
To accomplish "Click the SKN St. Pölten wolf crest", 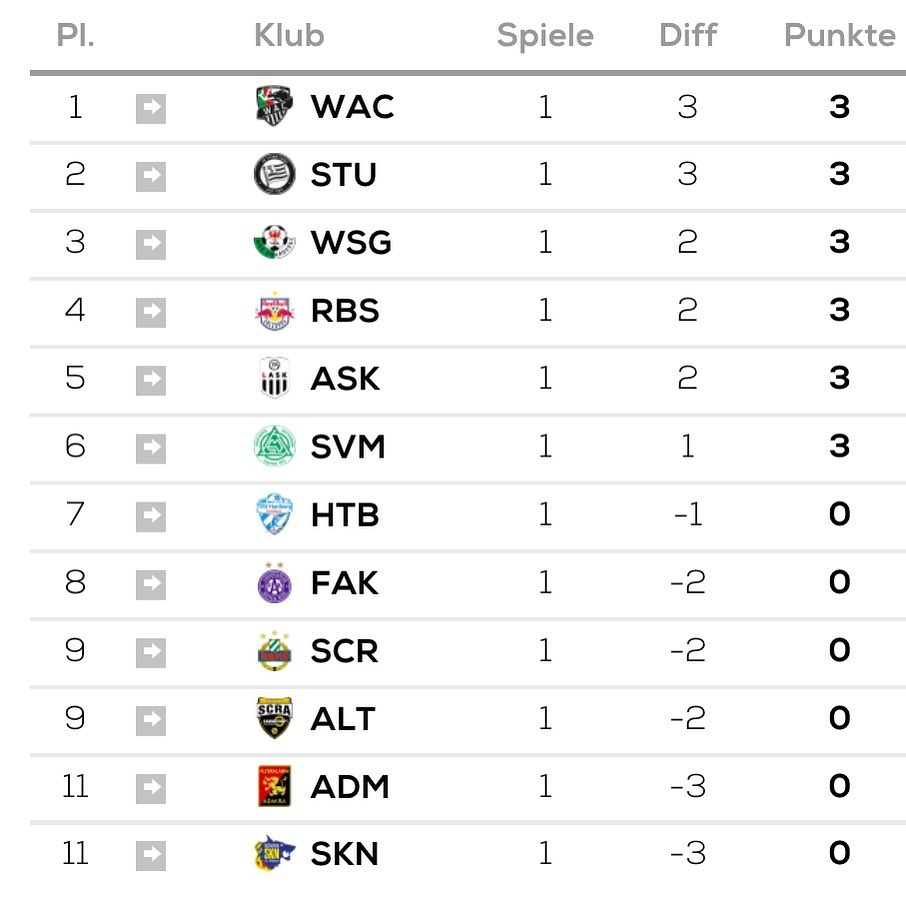I will 274,853.
